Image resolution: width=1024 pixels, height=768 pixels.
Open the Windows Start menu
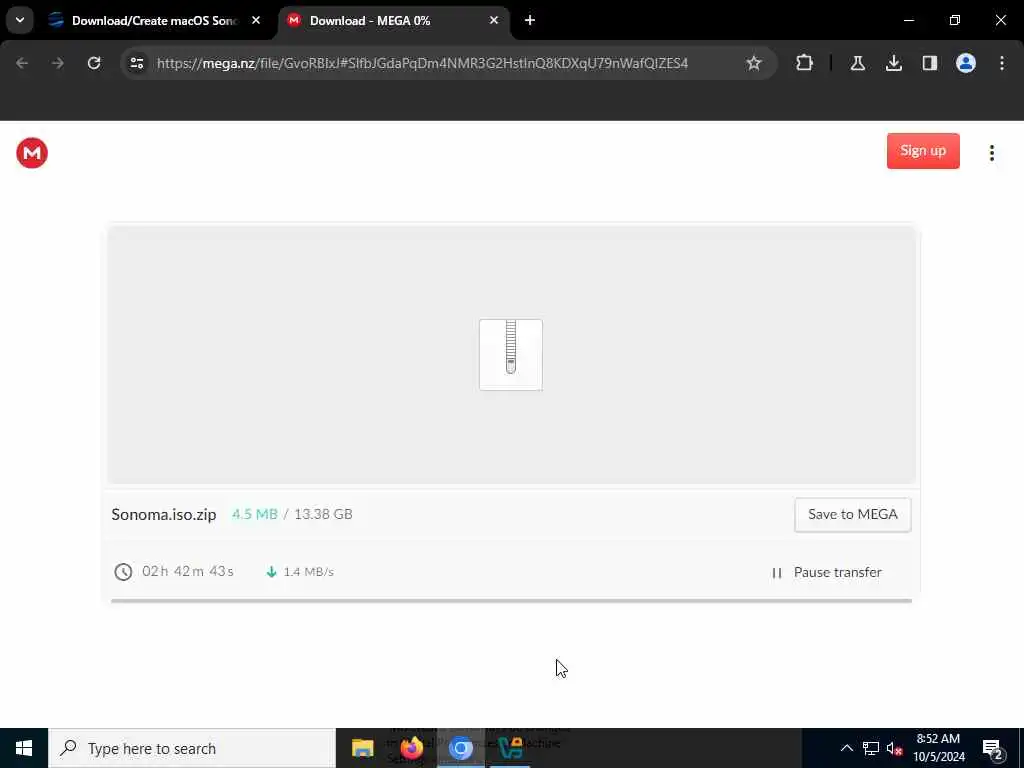pyautogui.click(x=24, y=748)
